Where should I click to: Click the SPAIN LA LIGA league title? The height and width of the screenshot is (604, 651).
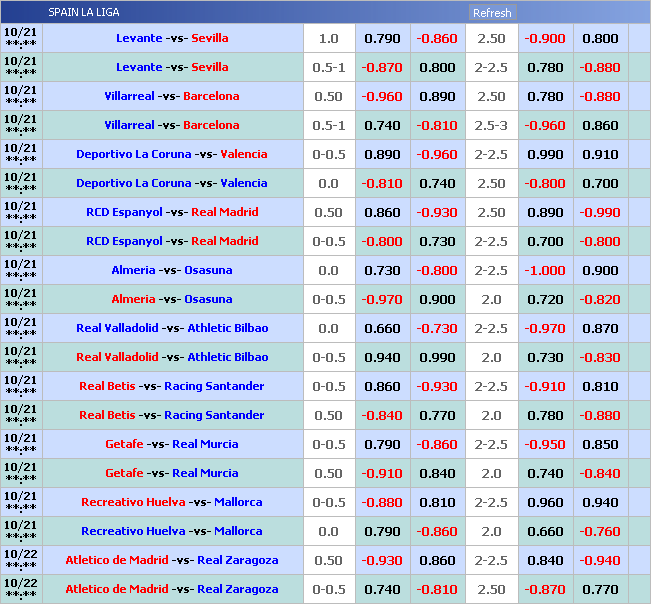point(85,13)
